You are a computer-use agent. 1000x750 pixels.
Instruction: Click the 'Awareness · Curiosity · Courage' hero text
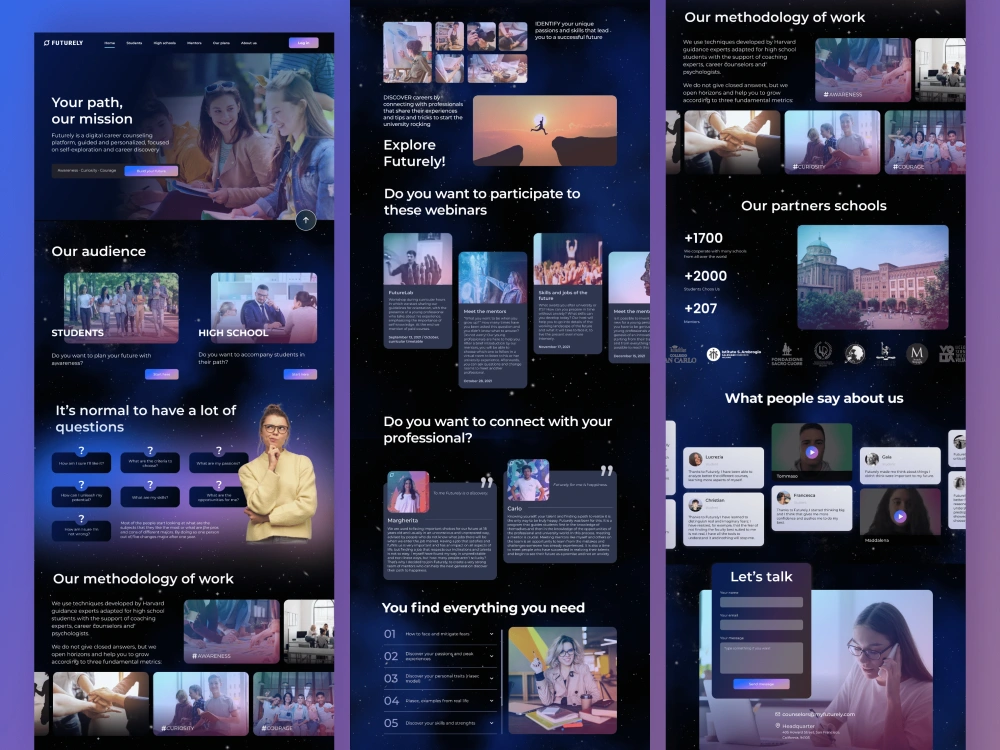coord(87,171)
